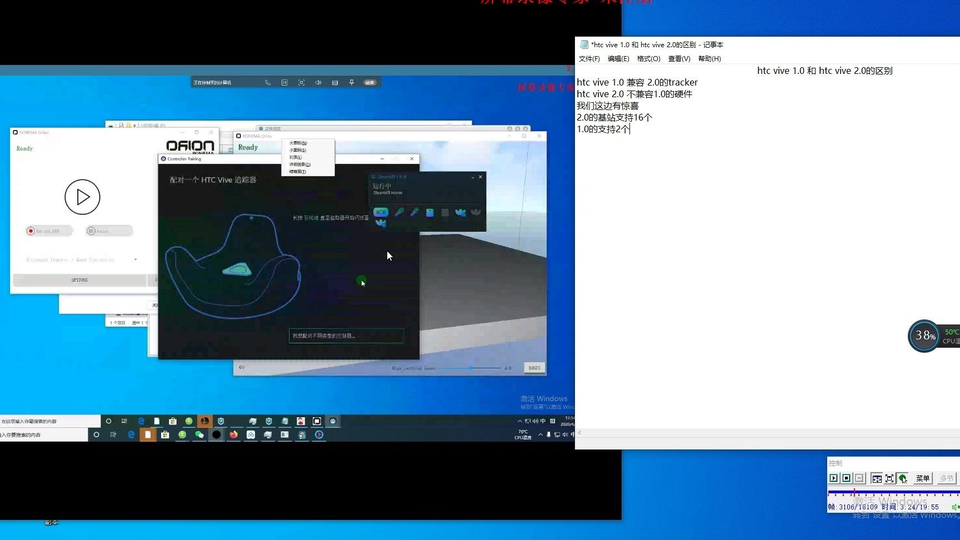This screenshot has width=960, height=540.
Task: Click the Edge icon on the lower inner taskbar
Action: pyautogui.click(x=131, y=435)
